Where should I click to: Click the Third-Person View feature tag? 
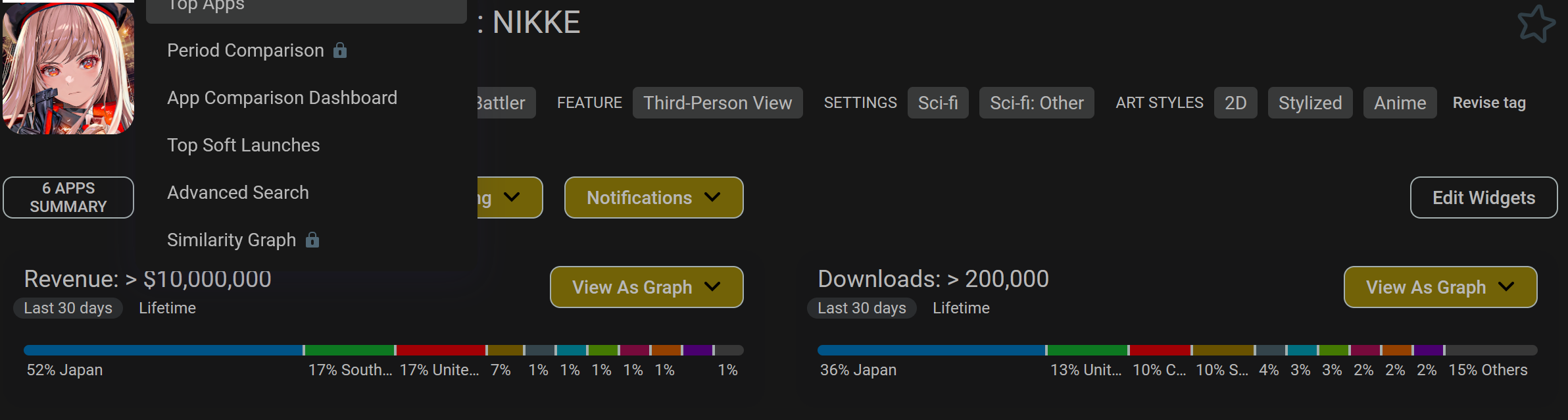[718, 103]
